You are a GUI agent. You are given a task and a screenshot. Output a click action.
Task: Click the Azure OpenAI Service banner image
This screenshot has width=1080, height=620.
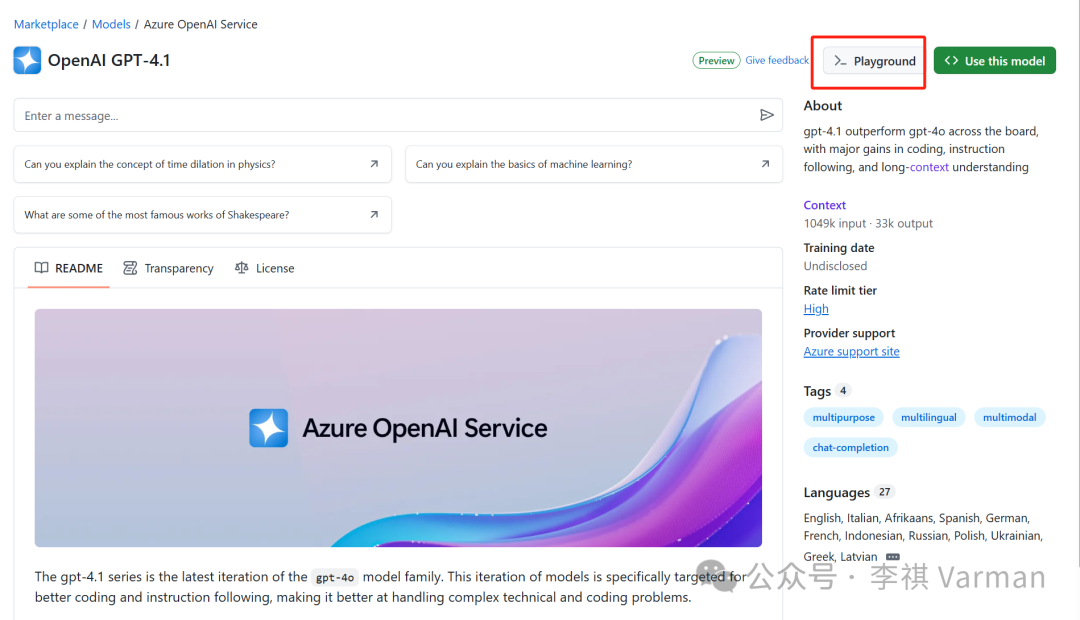point(398,428)
